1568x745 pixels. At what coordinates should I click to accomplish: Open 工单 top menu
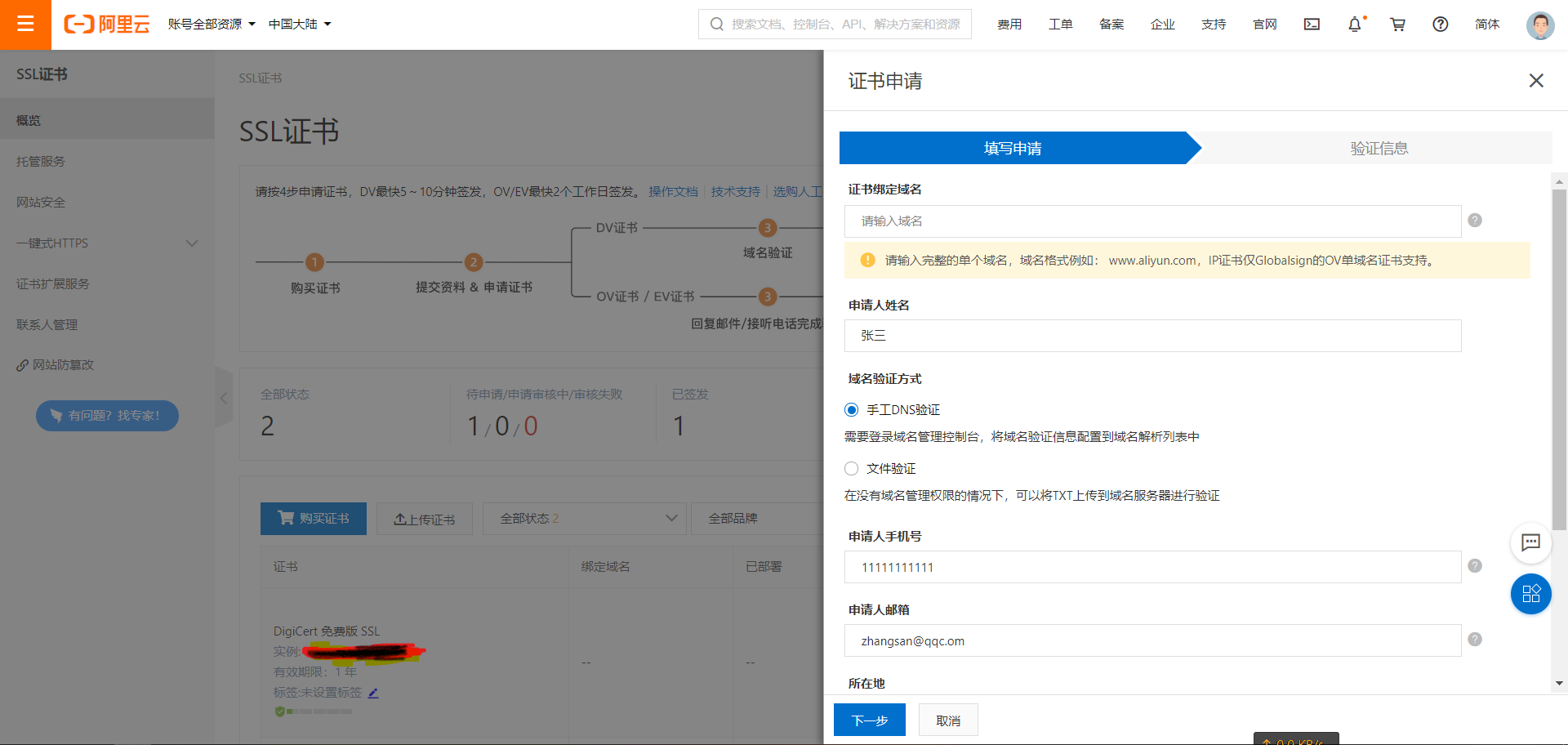(x=1061, y=25)
